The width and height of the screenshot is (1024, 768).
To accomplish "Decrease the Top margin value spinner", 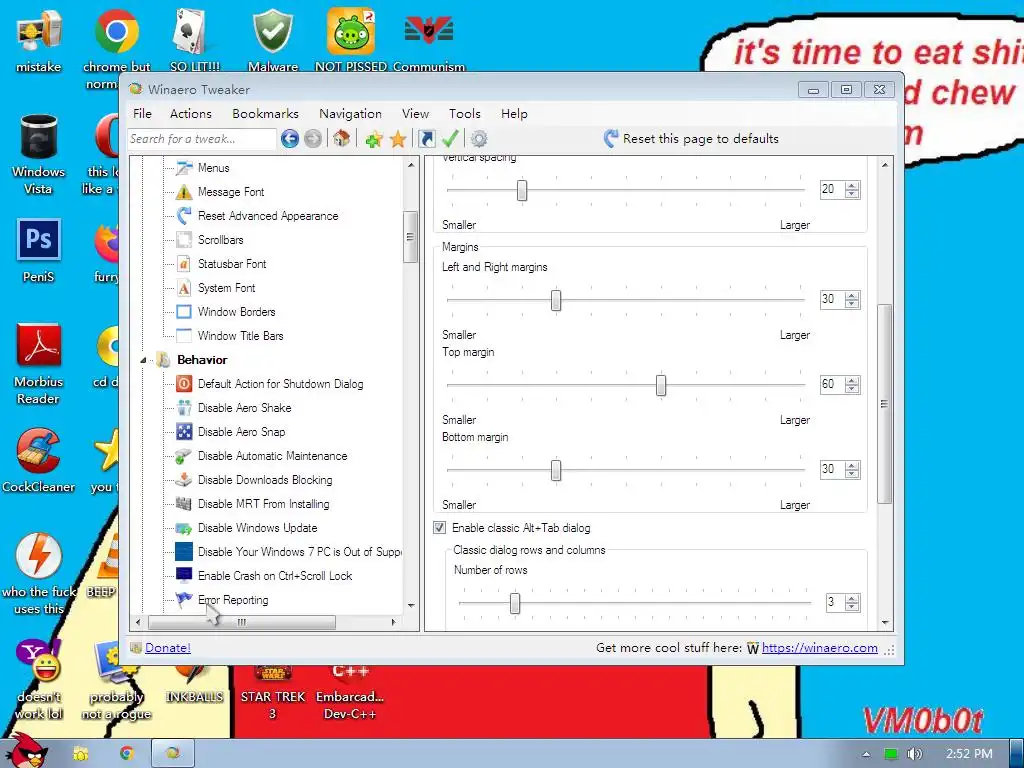I will [852, 389].
